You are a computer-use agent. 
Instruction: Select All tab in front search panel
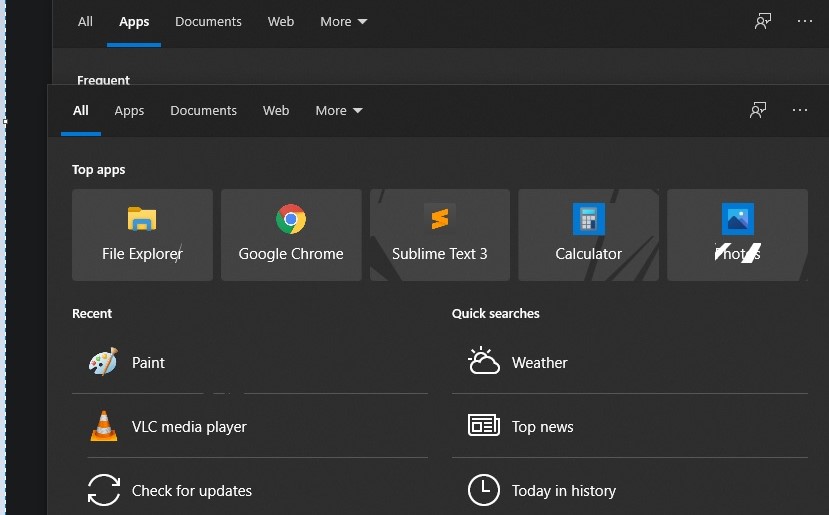click(81, 111)
